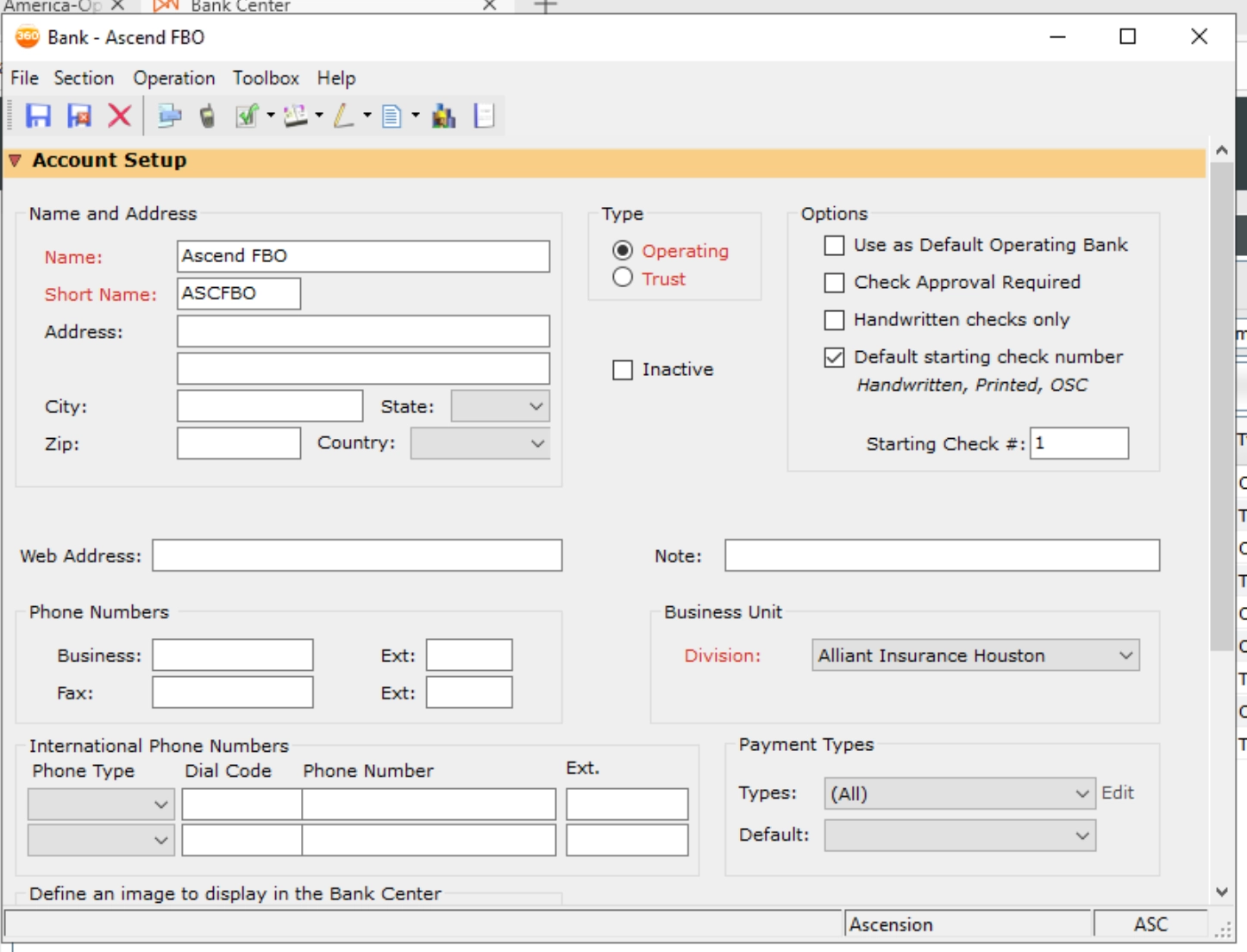Click the mobile phone icon in toolbar
Viewport: 1247px width, 952px height.
(207, 116)
